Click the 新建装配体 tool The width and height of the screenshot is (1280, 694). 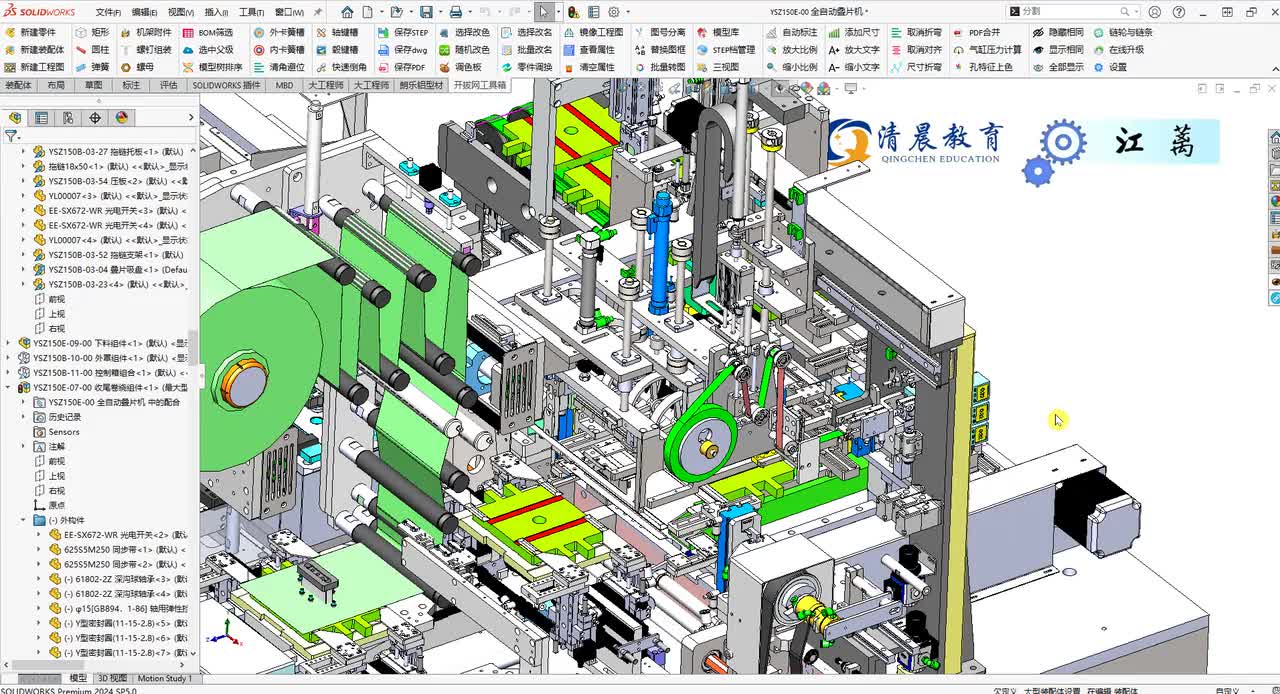(x=34, y=49)
